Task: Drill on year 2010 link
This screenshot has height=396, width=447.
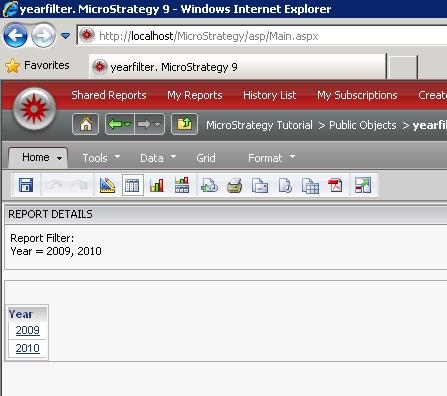Action: click(27, 348)
